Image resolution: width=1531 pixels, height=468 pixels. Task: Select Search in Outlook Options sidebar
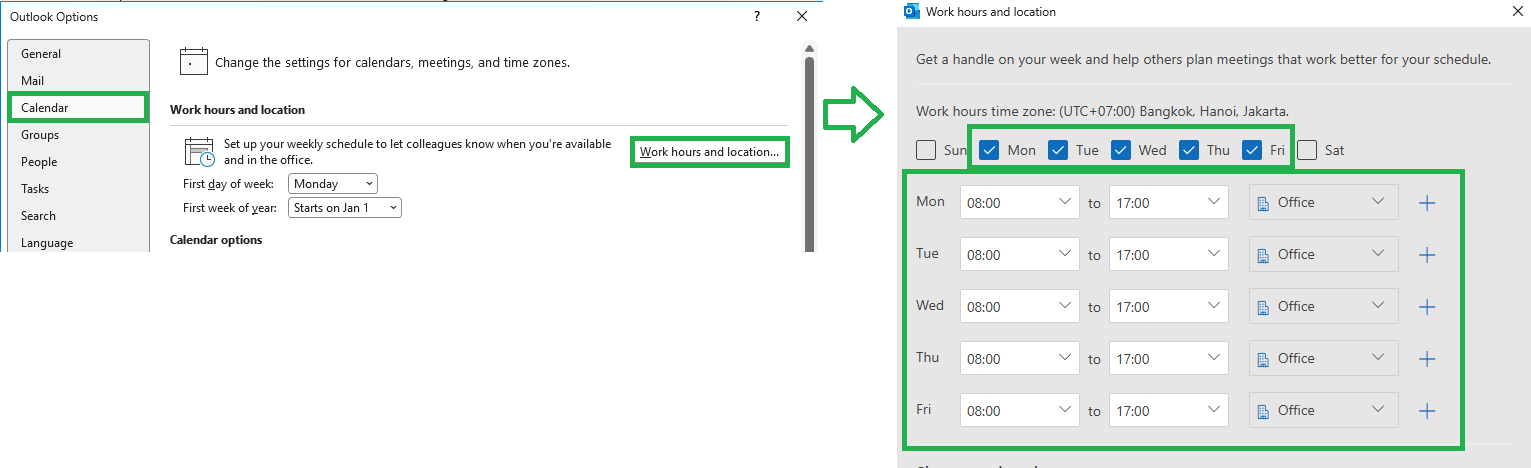tap(78, 216)
